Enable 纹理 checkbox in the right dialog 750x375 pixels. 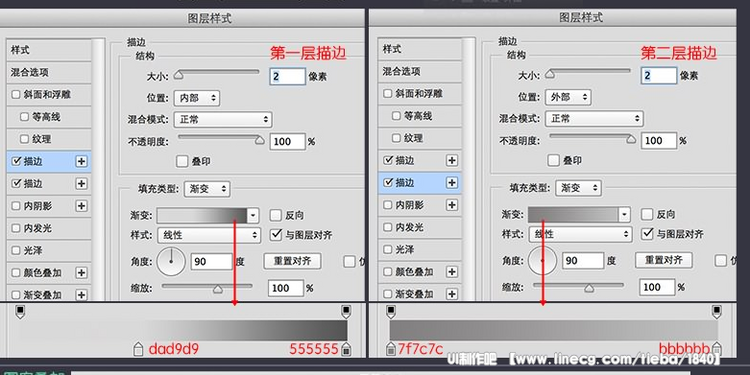coord(396,138)
